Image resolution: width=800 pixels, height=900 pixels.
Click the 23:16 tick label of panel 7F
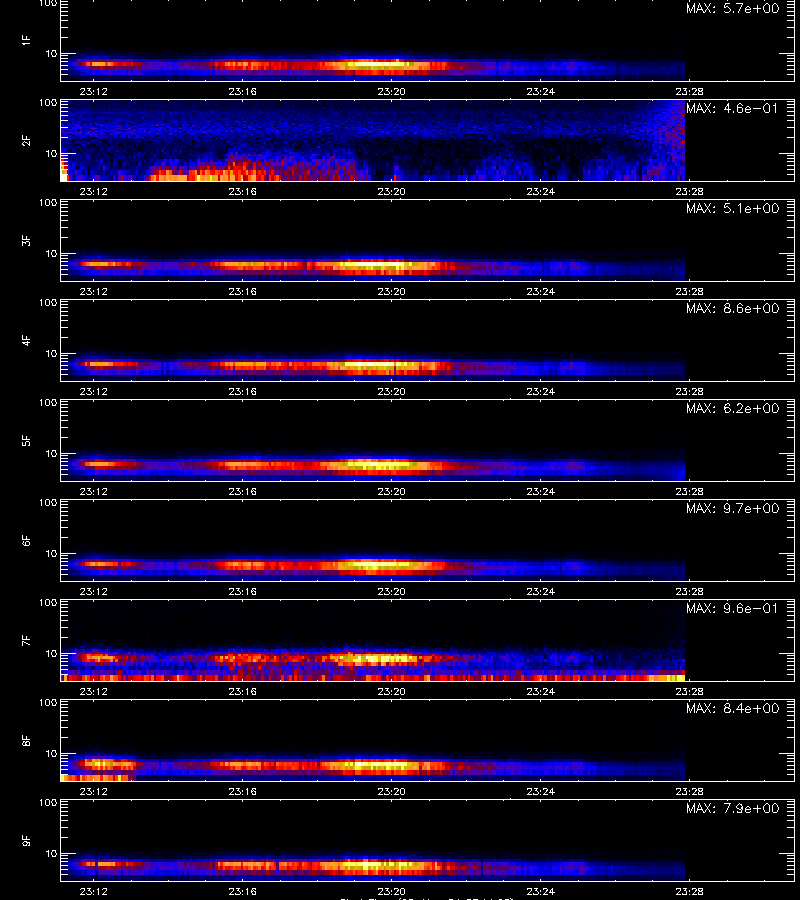point(242,691)
